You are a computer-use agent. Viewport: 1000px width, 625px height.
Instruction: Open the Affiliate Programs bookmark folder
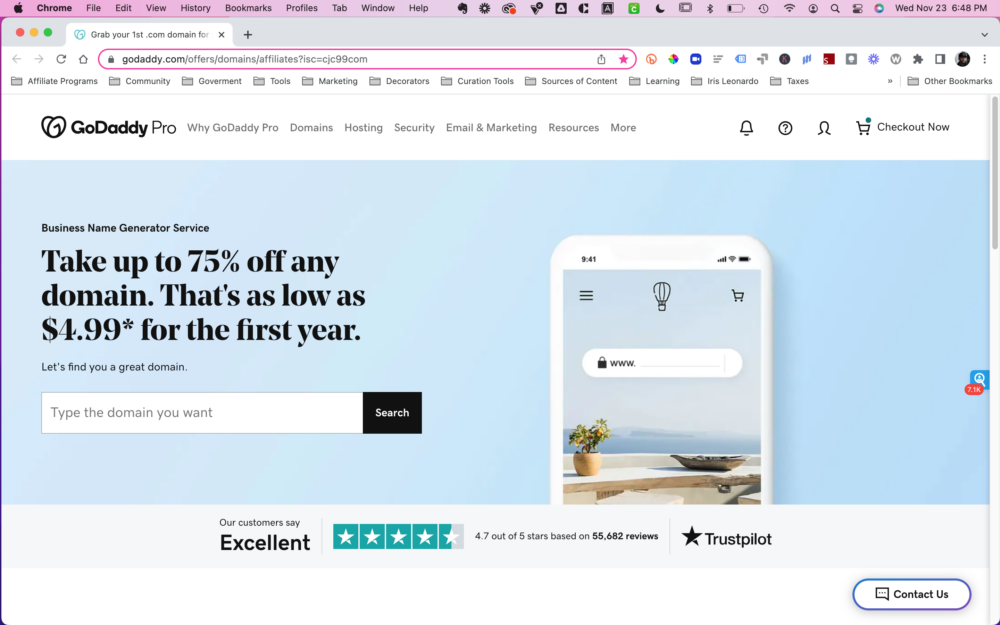click(55, 81)
